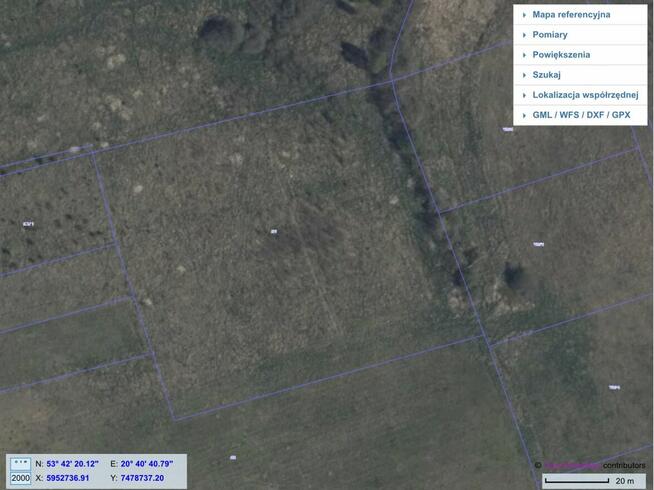
Task: Open the Szukaj search panel
Action: (546, 75)
